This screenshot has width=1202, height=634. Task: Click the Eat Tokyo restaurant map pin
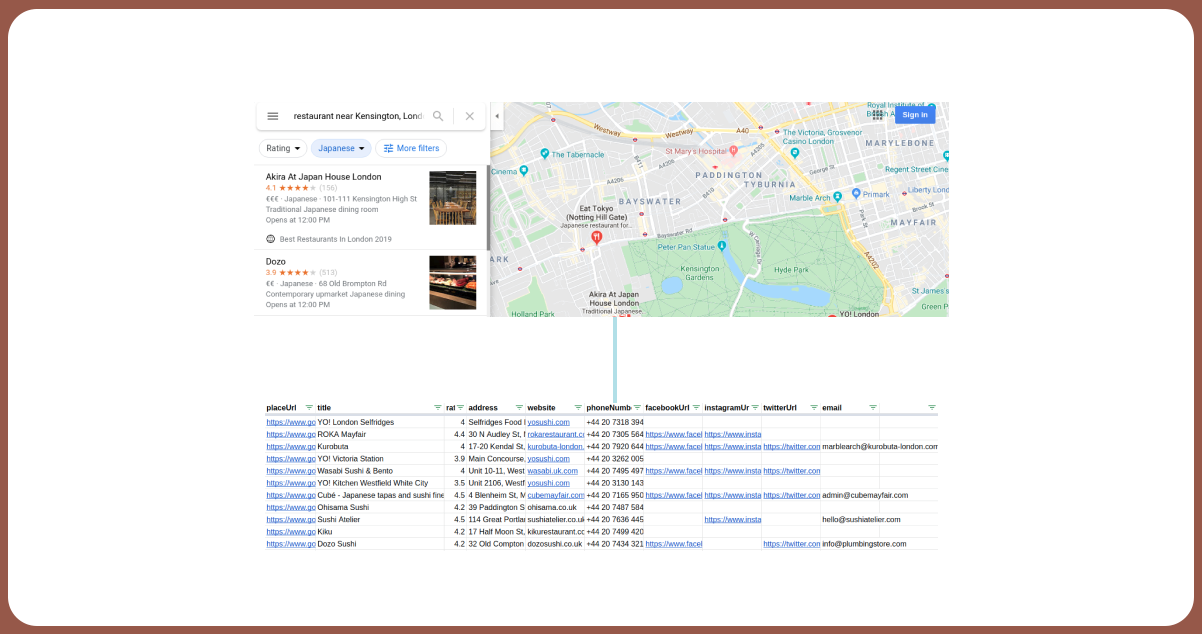597,238
